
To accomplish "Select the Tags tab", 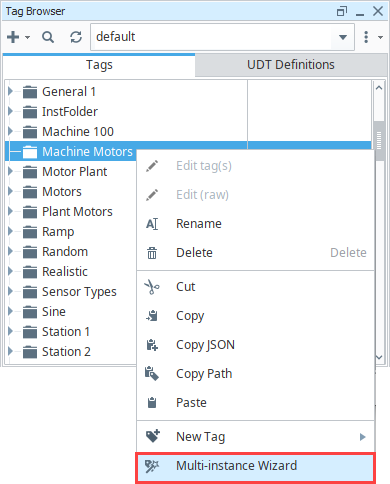I will coord(99,65).
